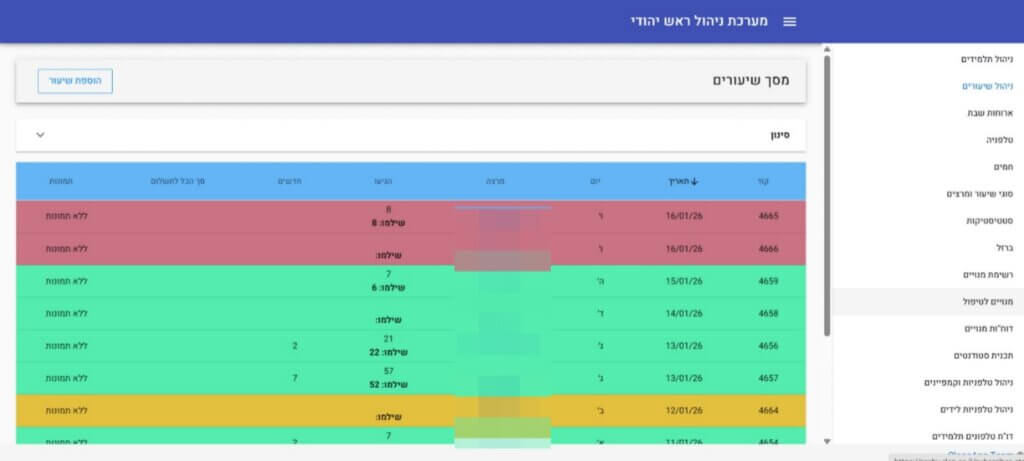
Task: Select lesson code 4664
Action: pyautogui.click(x=769, y=411)
